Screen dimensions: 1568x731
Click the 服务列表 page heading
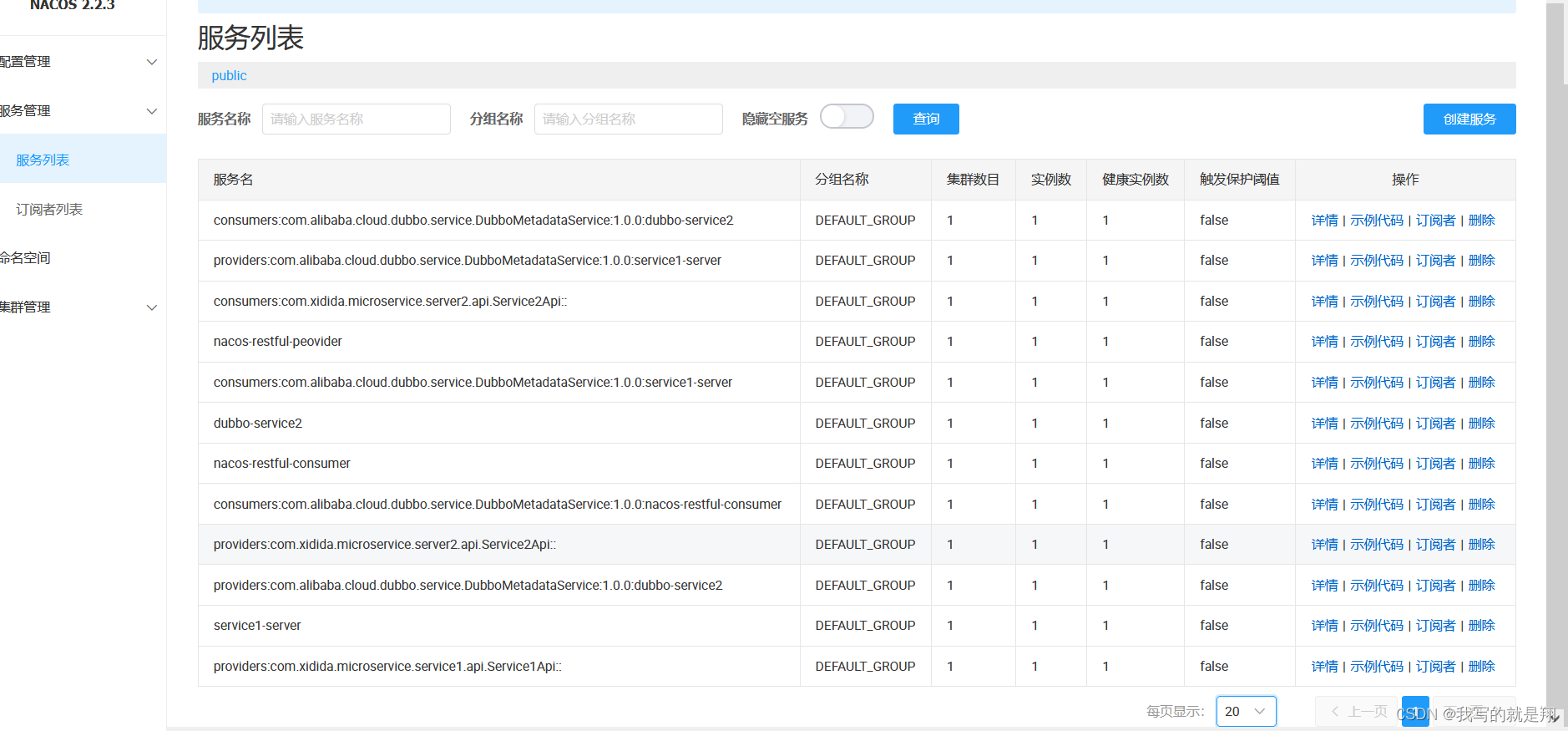click(250, 38)
